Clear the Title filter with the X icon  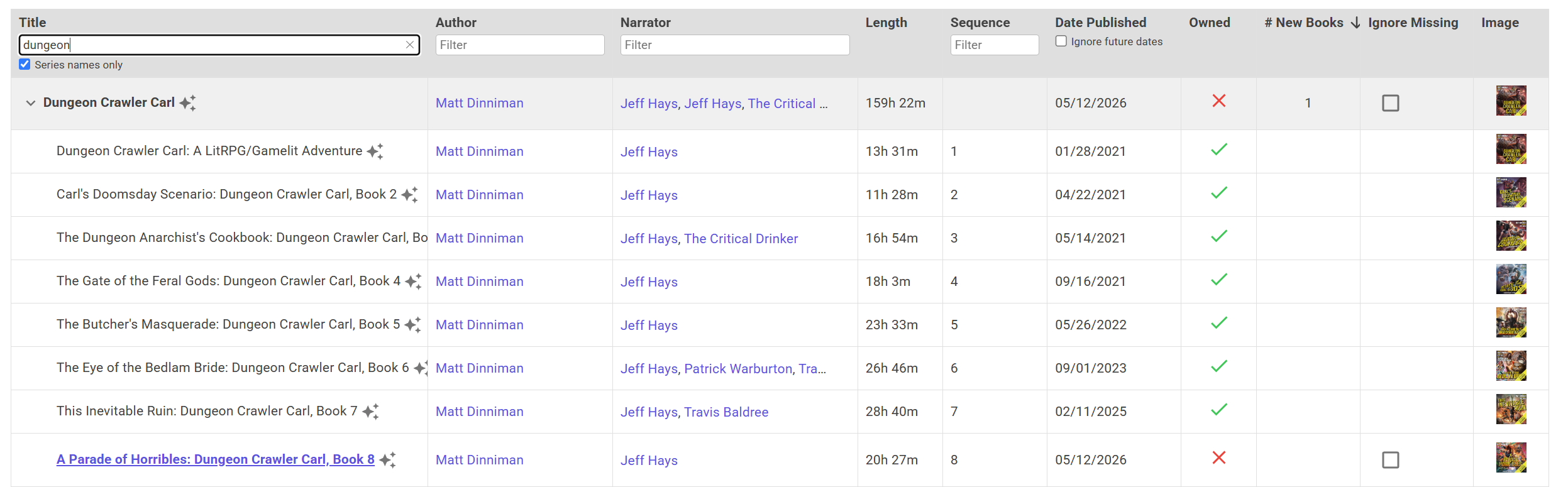point(410,45)
